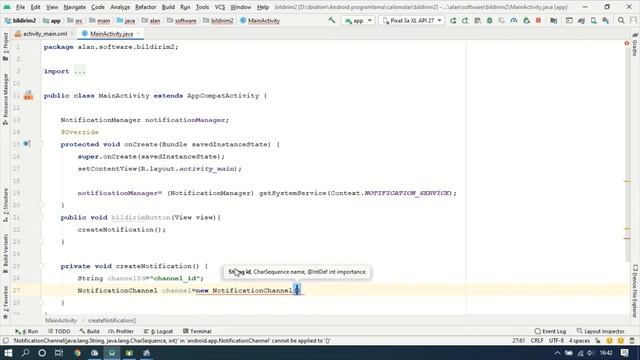Image resolution: width=640 pixels, height=360 pixels.
Task: Click the bildirim2 breadcrumb at navigation bar start
Action: (x=20, y=20)
